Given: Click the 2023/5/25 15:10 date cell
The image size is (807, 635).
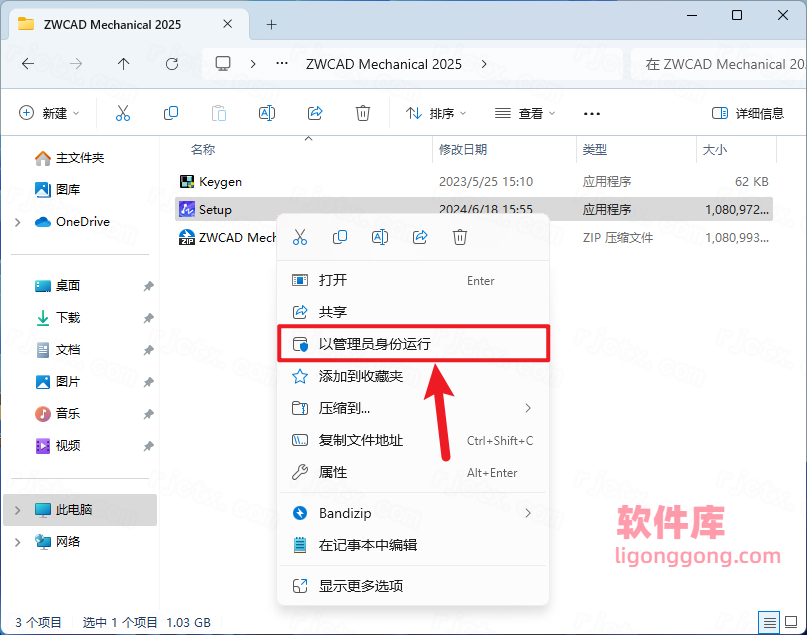Looking at the screenshot, I should pyautogui.click(x=486, y=182).
